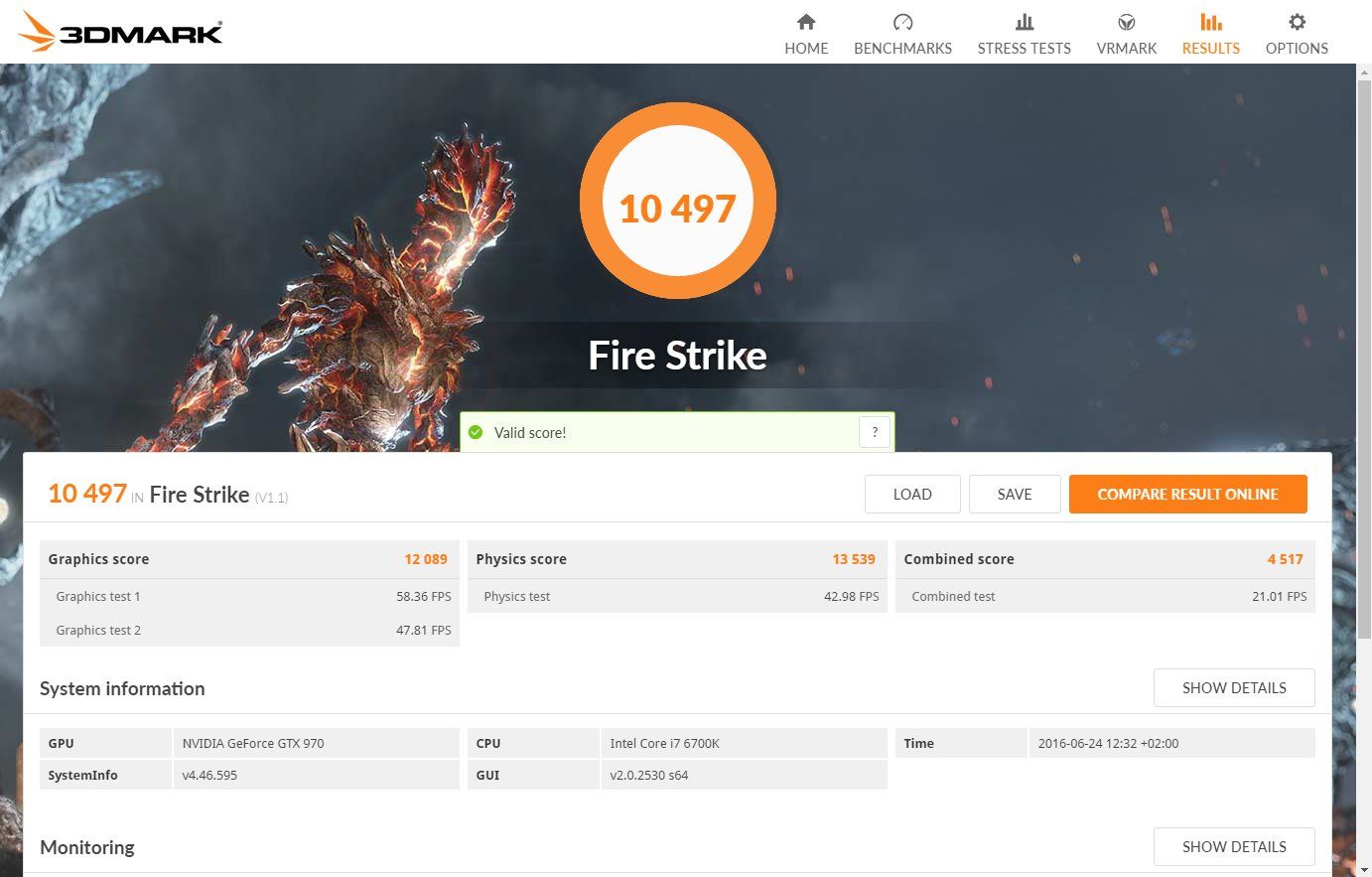Click the Time field label
This screenshot has height=877, width=1372.
[x=919, y=743]
